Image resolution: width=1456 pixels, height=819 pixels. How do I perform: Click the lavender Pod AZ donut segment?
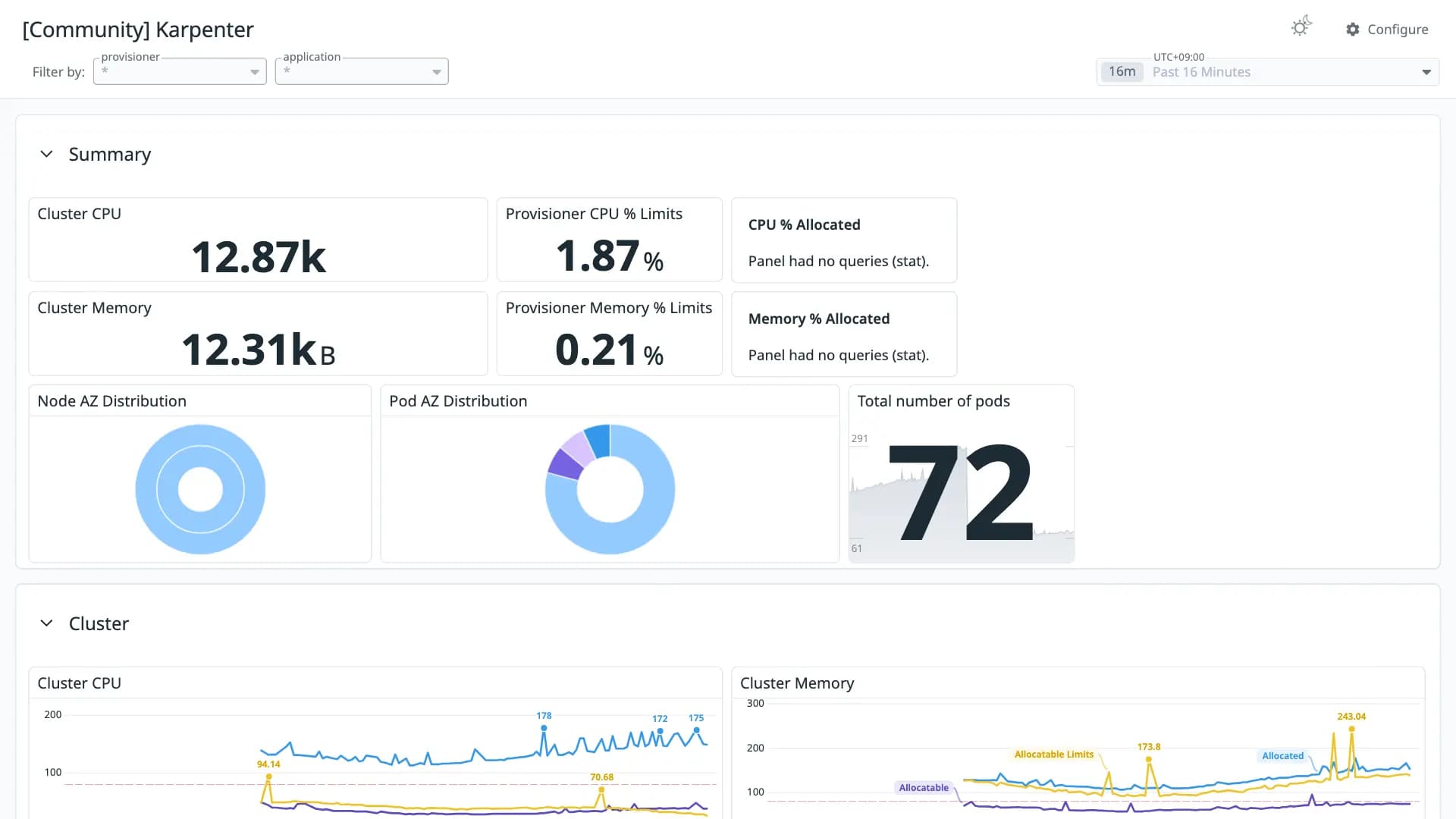579,448
